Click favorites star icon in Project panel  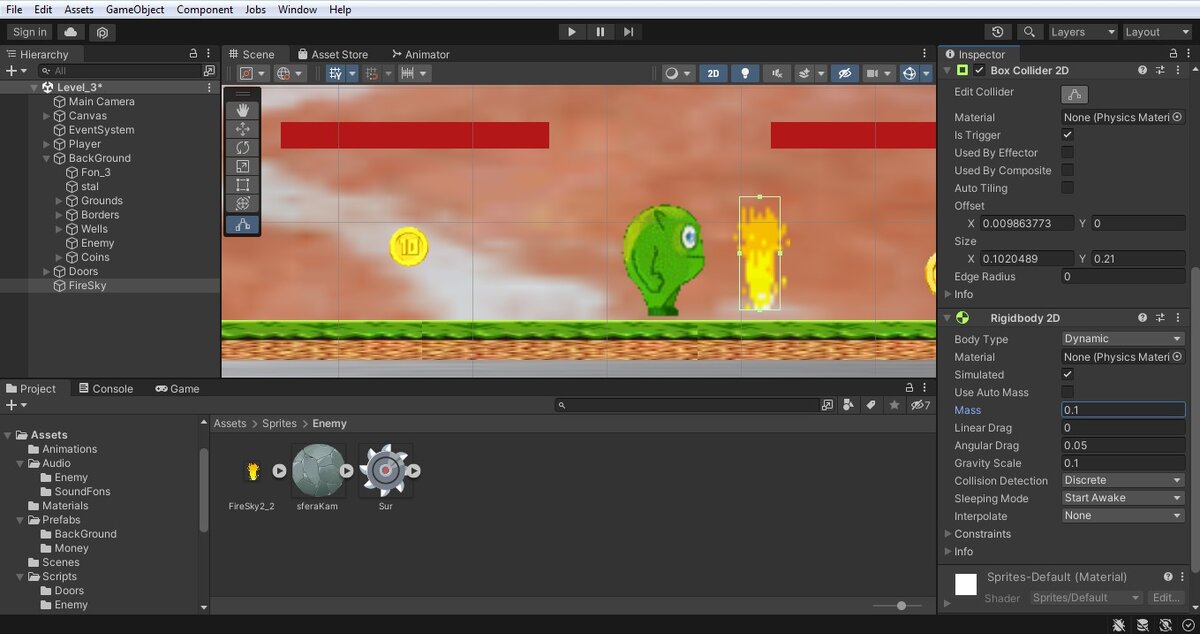pyautogui.click(x=893, y=405)
